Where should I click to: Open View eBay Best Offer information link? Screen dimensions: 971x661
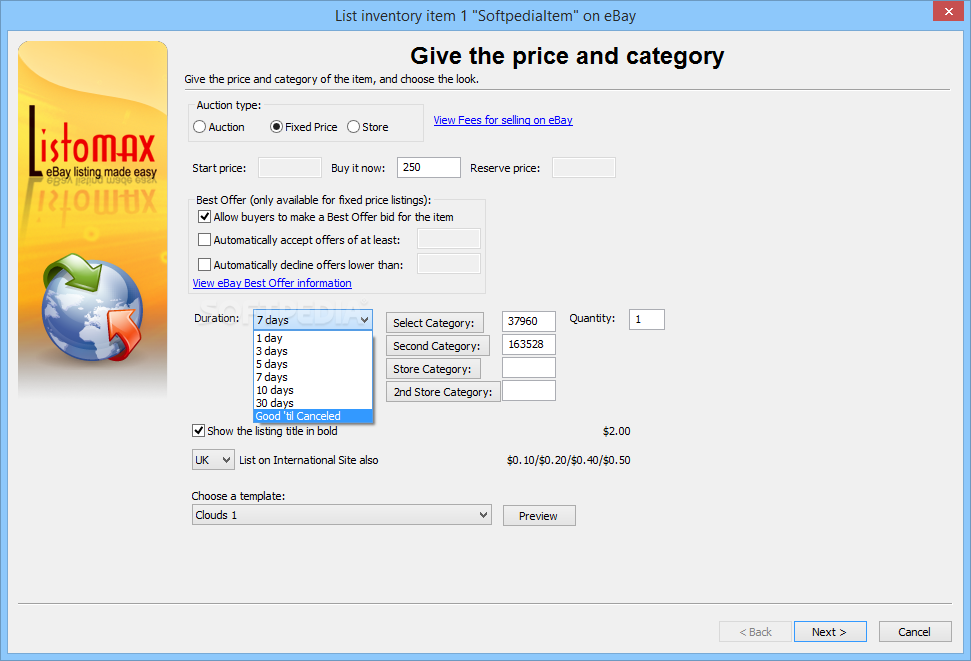(272, 283)
